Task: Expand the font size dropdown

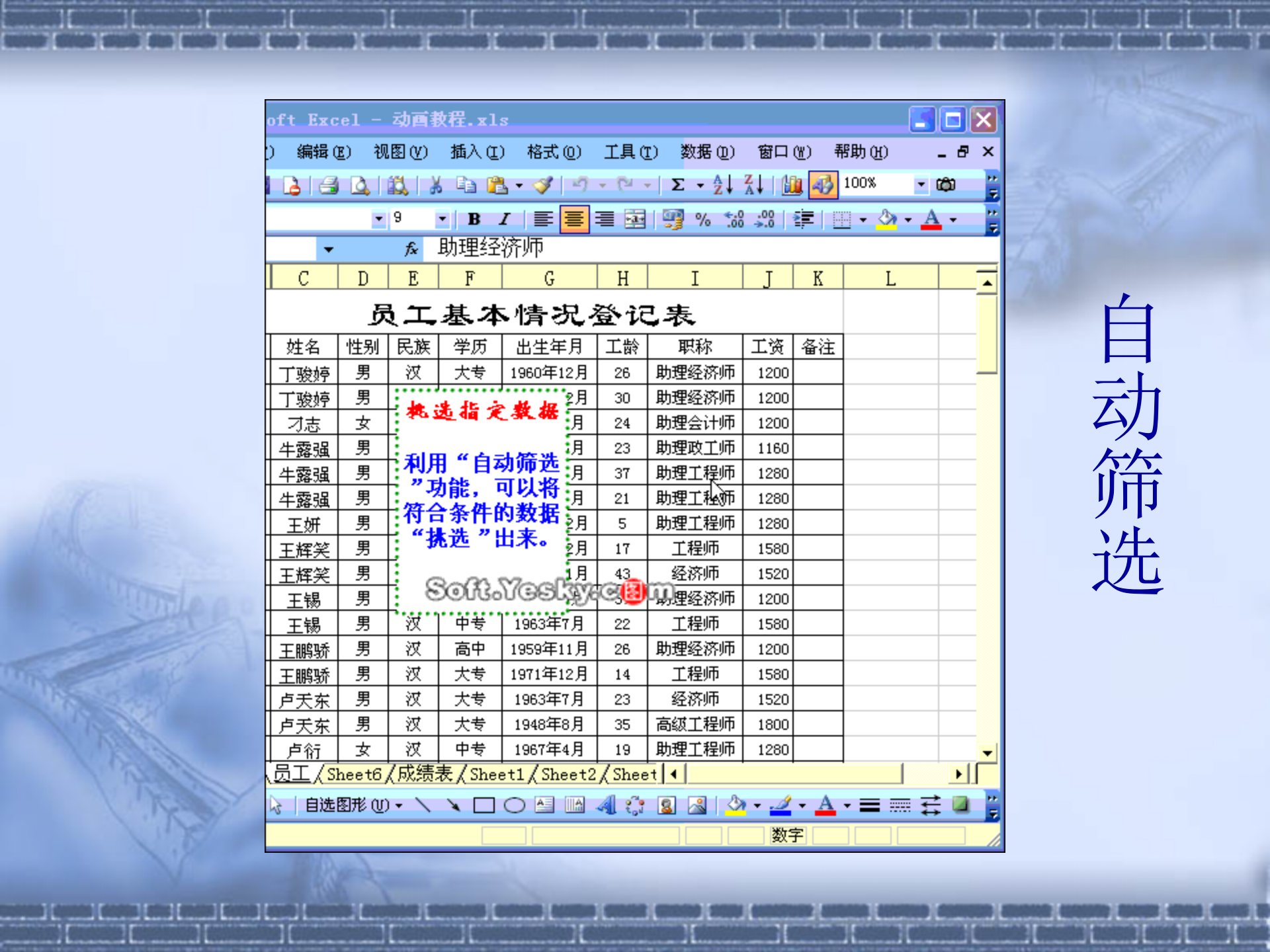Action: (442, 219)
